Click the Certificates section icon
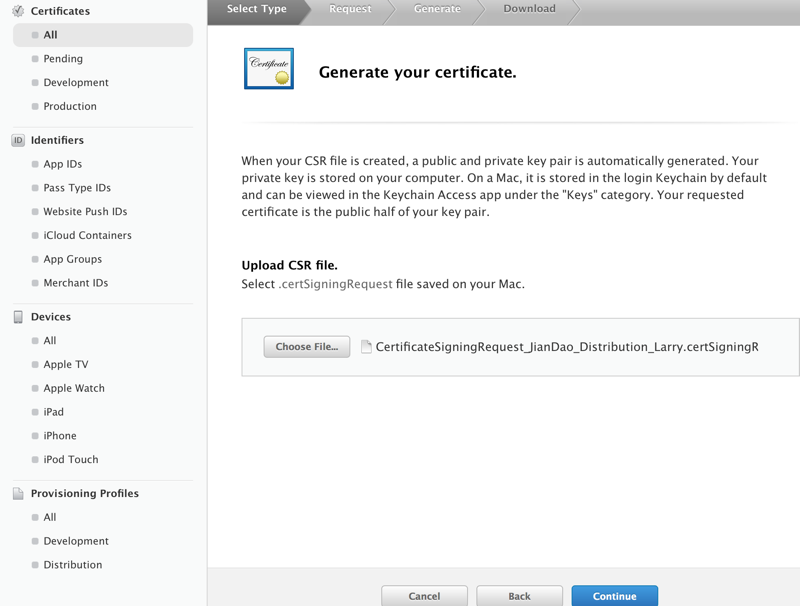Screen dimensions: 800x606 pyautogui.click(x=18, y=11)
